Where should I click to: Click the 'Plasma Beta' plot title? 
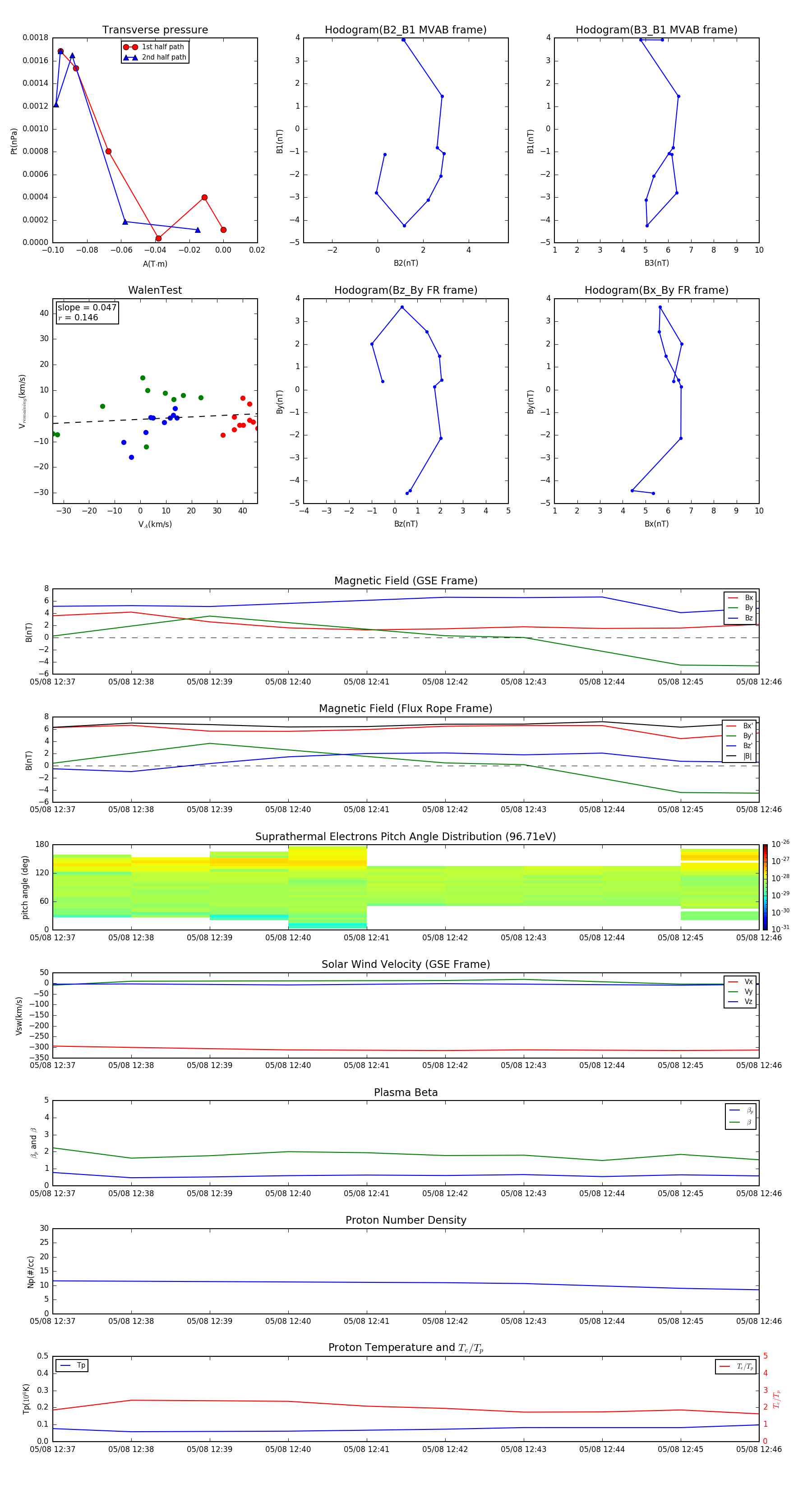(x=406, y=1093)
